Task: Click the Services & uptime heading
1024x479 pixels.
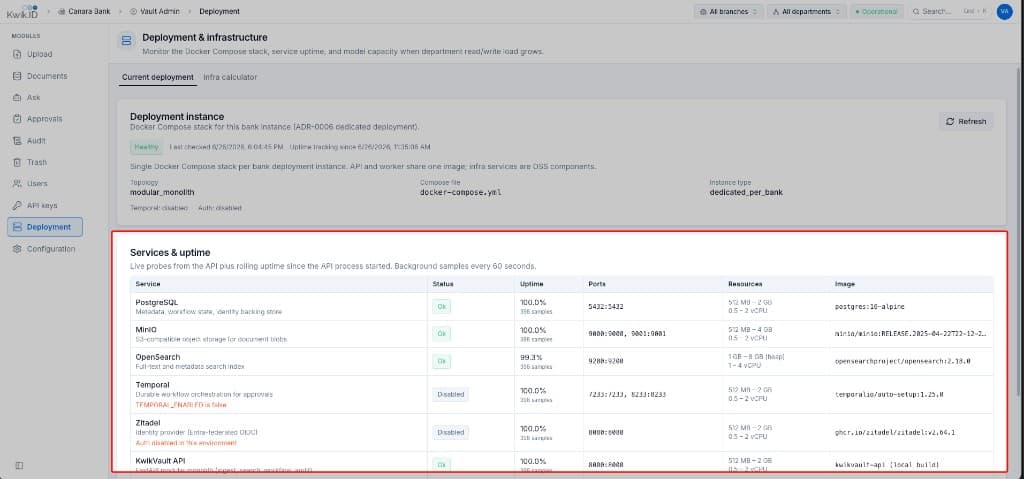Action: (x=170, y=252)
